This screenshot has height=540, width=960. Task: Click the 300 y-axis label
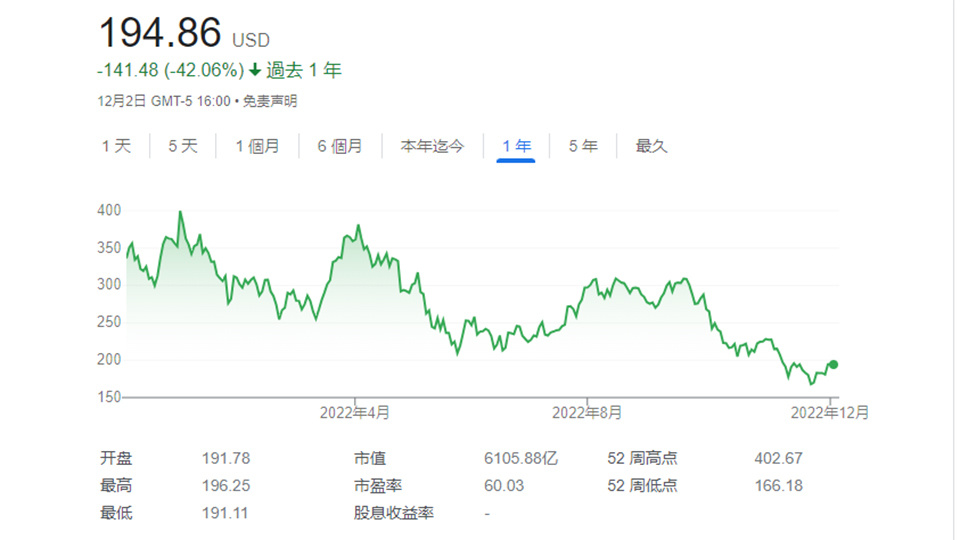(x=109, y=285)
